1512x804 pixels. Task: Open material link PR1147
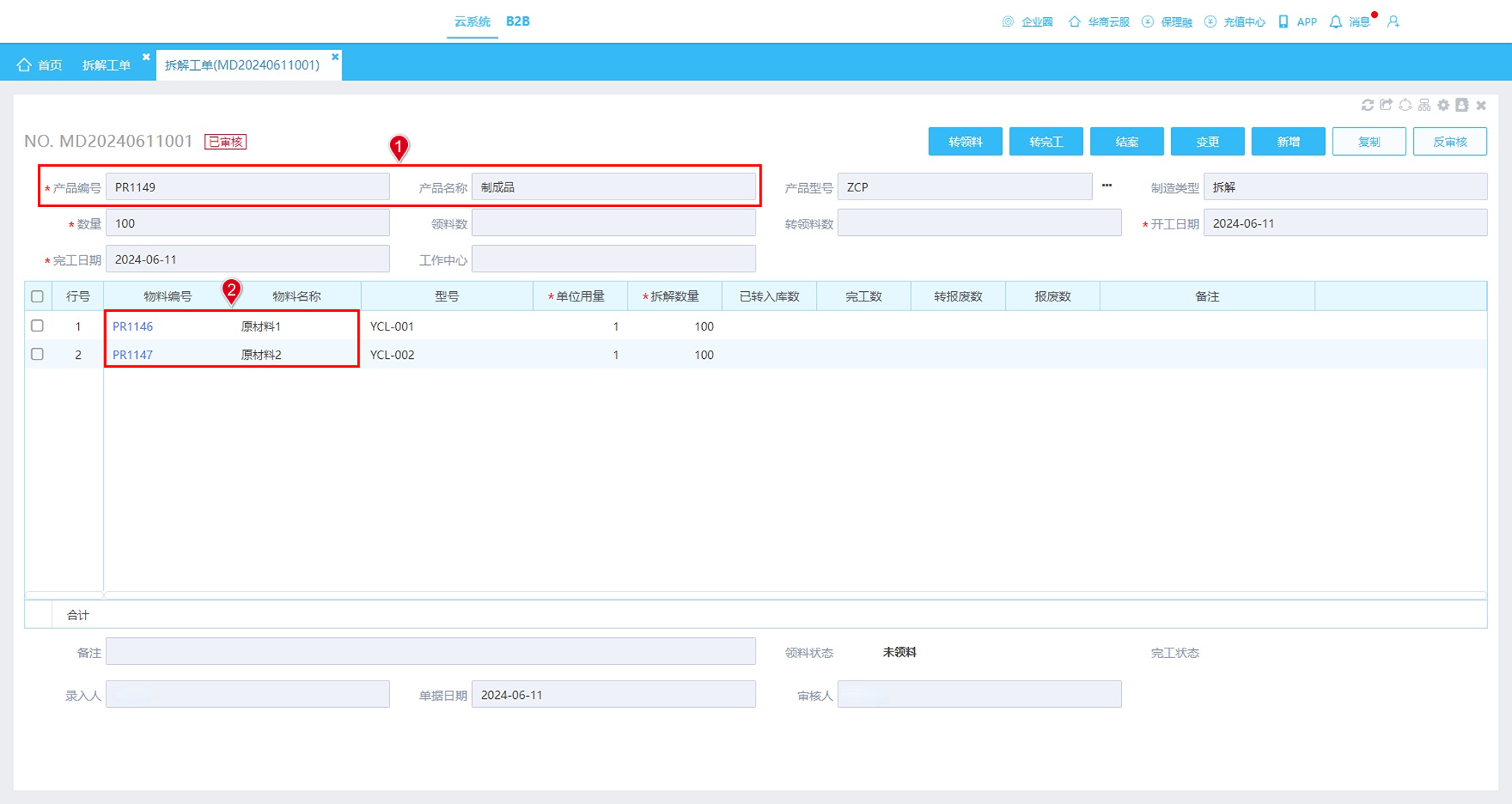[x=133, y=354]
